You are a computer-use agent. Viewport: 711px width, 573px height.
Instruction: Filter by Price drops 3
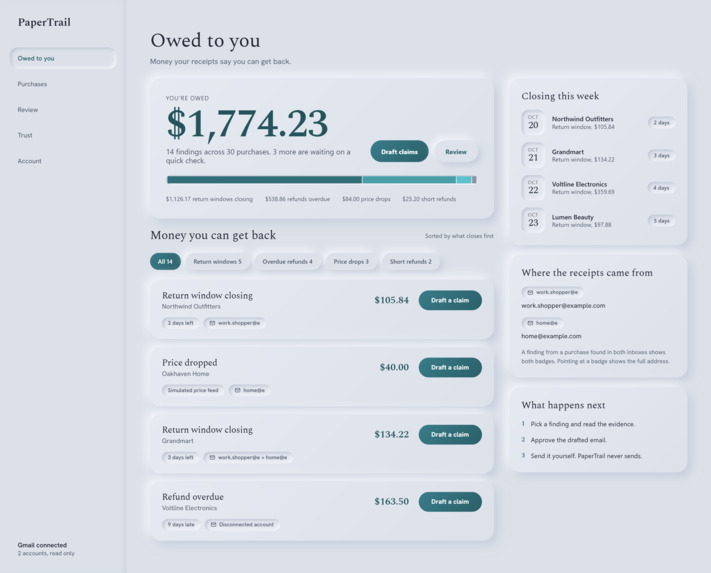351,262
